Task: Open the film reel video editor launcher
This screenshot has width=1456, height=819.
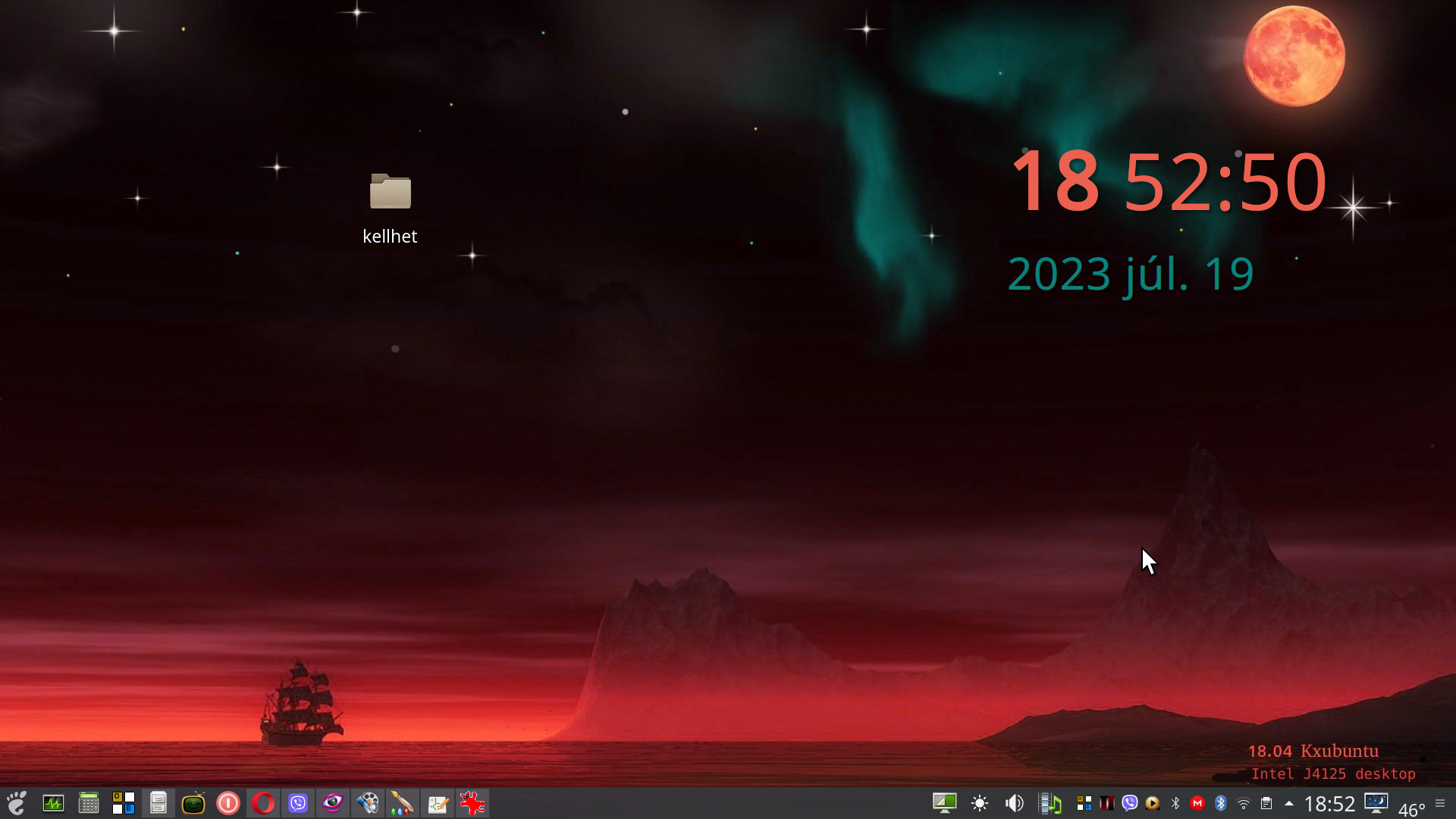Action: tap(368, 803)
